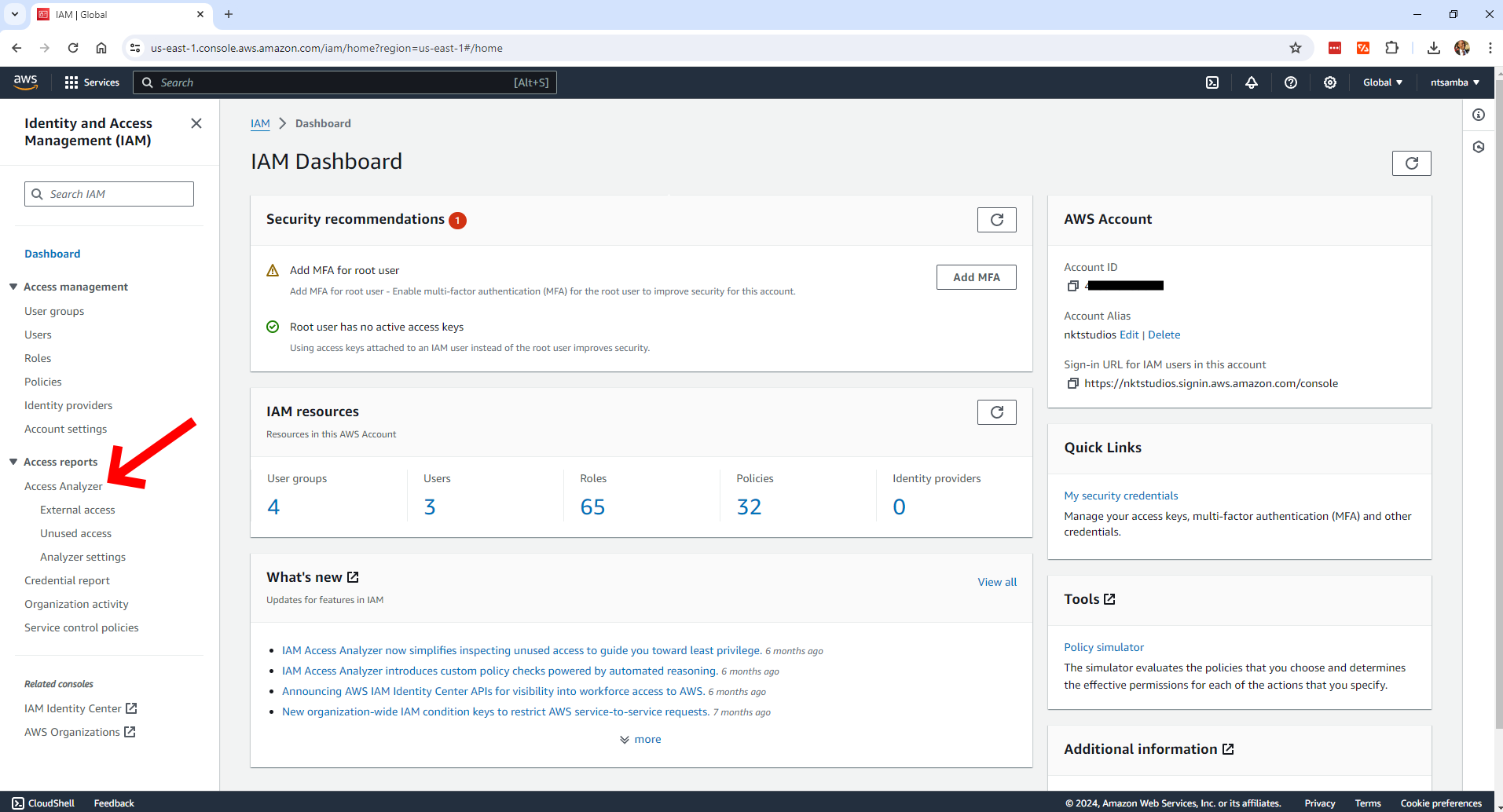Click the Add MFA button
1503x812 pixels.
[976, 277]
